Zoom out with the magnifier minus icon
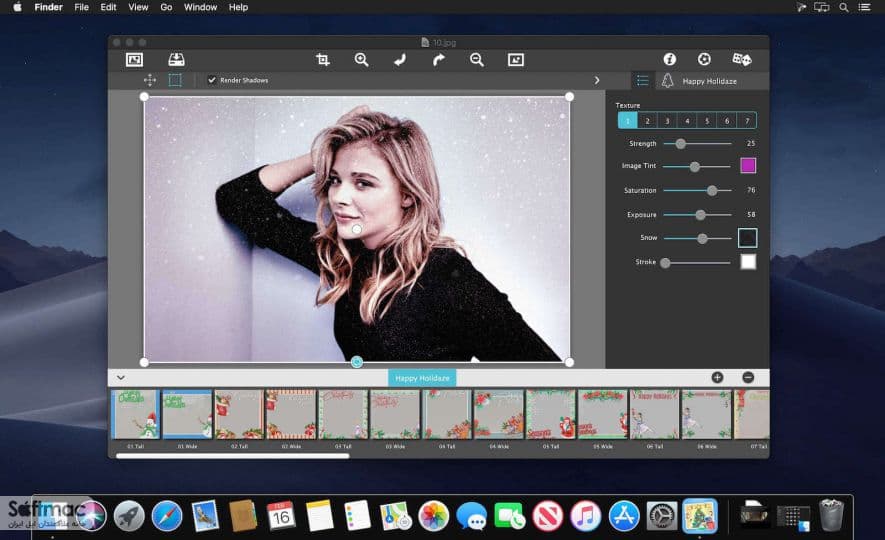 coord(477,60)
